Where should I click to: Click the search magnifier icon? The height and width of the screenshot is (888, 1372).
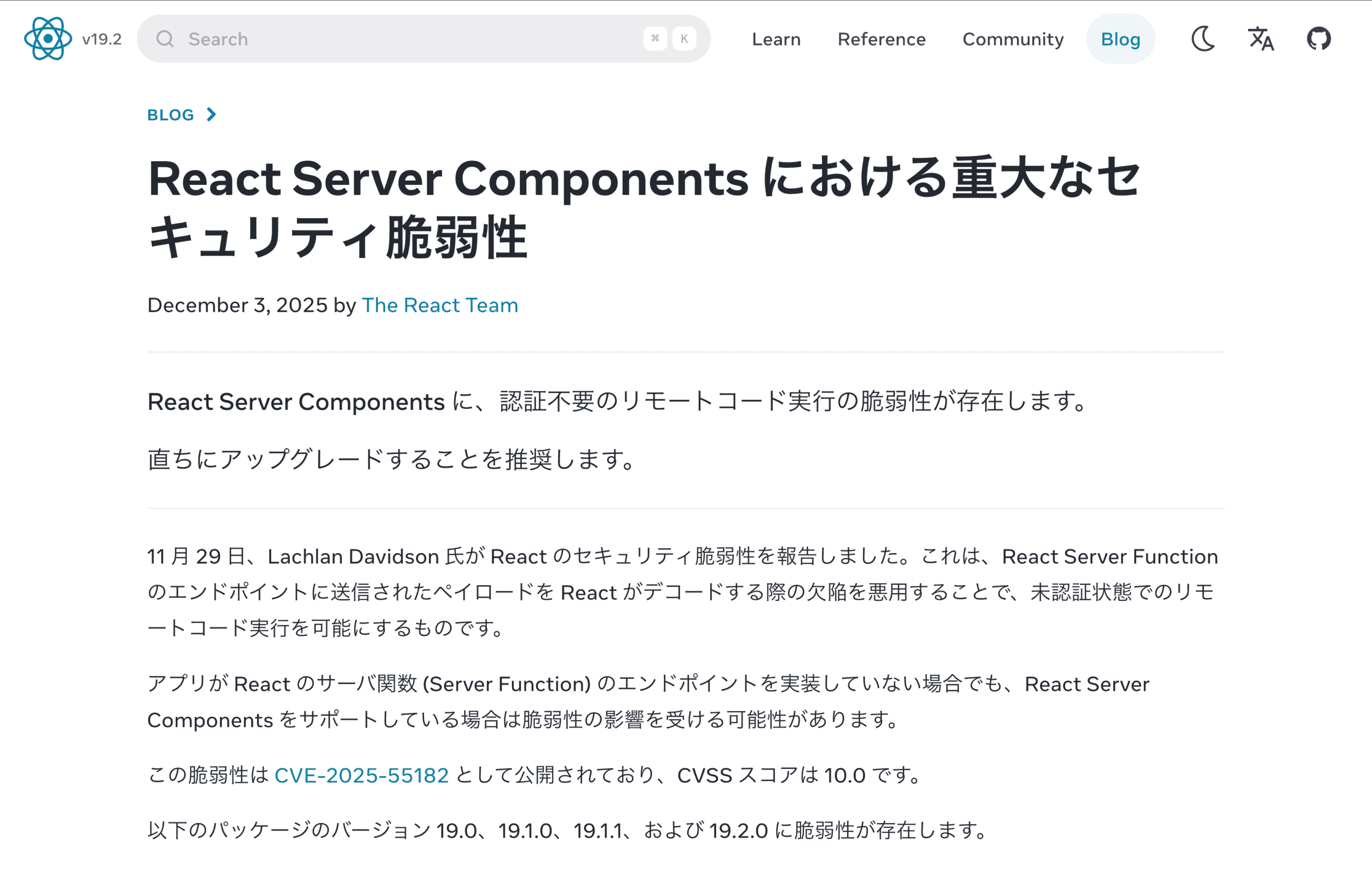point(165,39)
